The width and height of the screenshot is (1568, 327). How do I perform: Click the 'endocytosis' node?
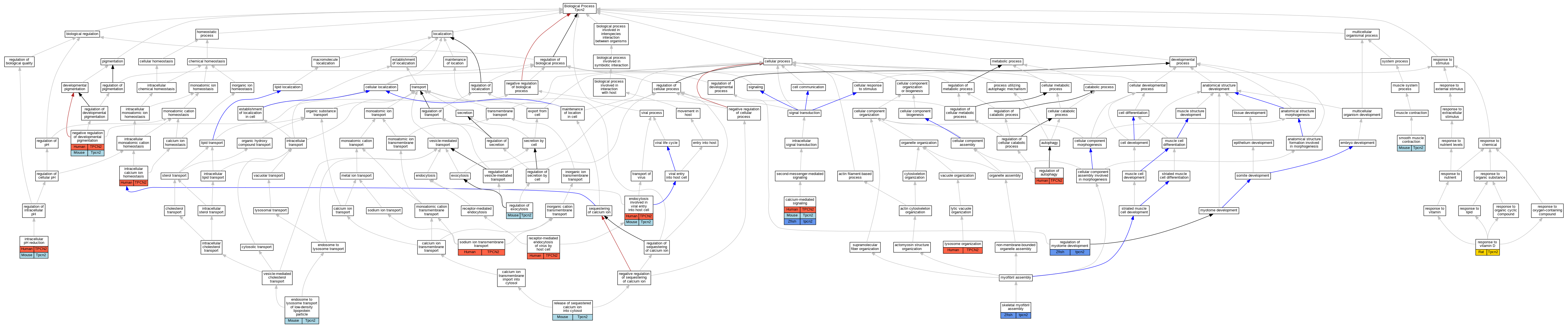(x=425, y=176)
